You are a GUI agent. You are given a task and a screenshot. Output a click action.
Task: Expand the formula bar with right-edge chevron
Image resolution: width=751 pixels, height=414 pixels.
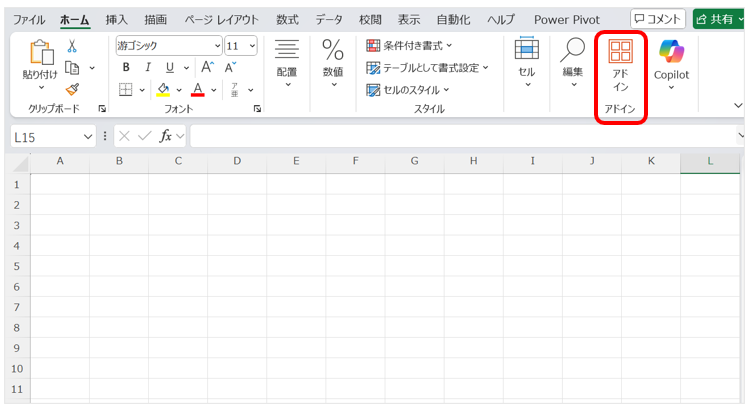[740, 137]
